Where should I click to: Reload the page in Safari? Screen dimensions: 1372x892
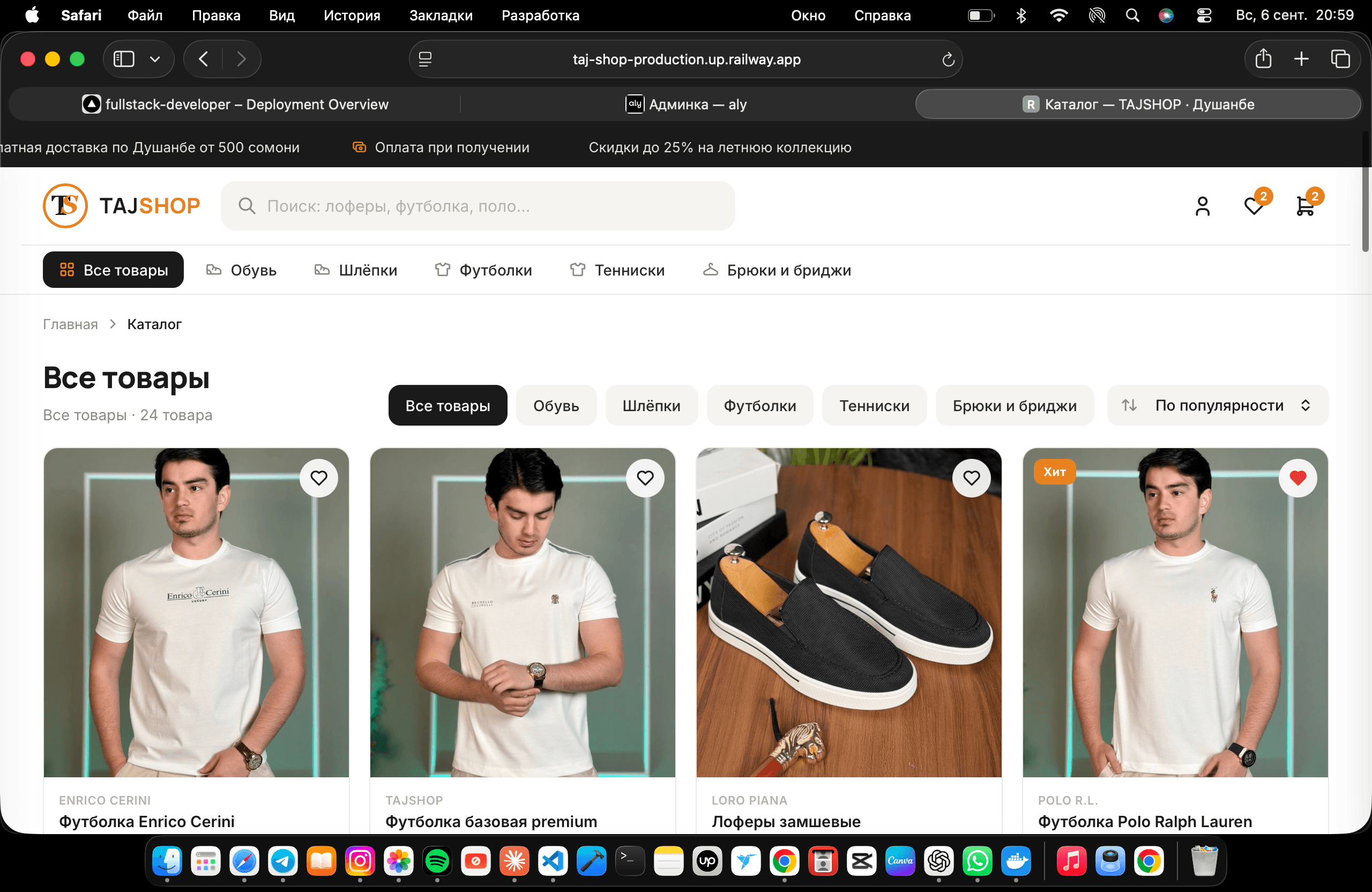(948, 60)
